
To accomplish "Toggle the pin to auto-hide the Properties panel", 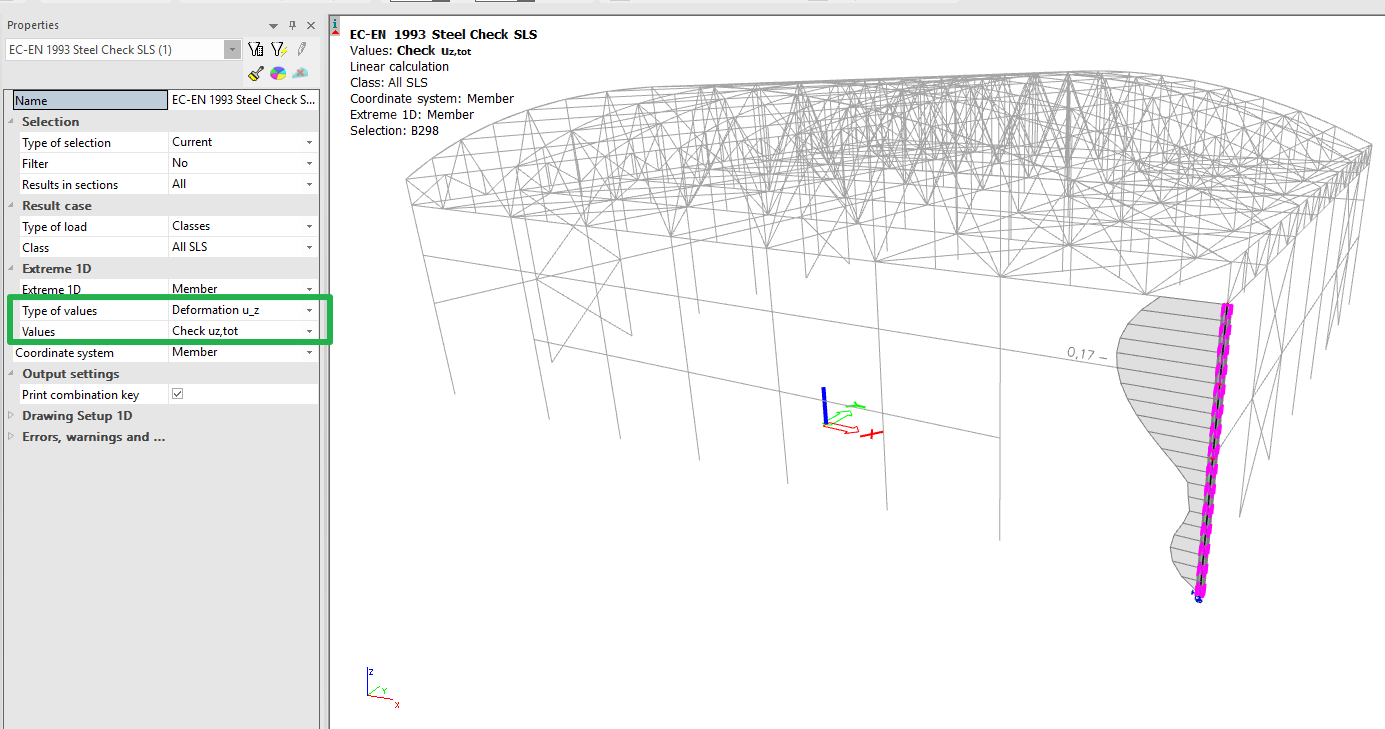I will 293,25.
